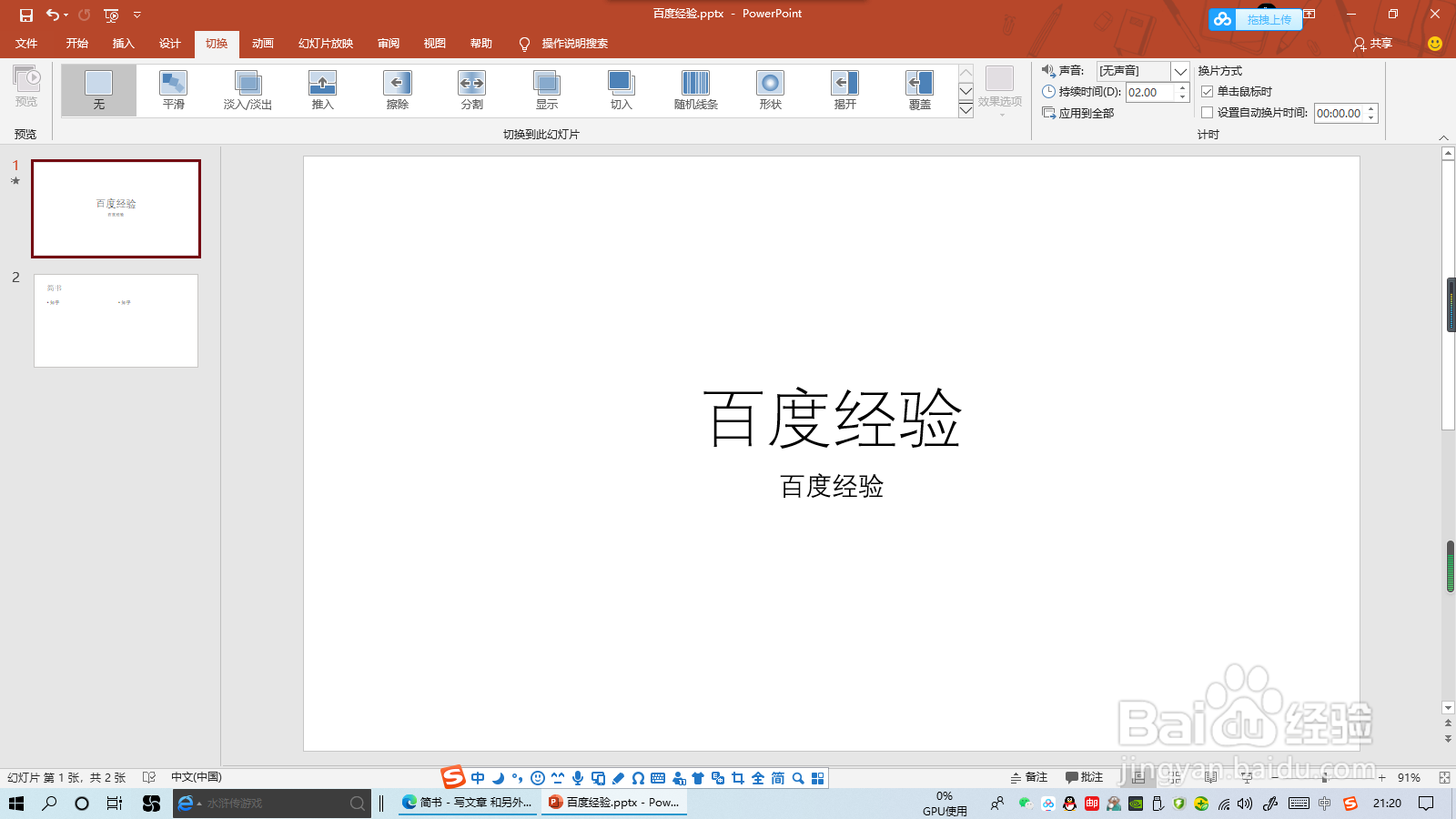This screenshot has width=1456, height=819.
Task: Move the transition gallery down one row
Action: pos(966,91)
